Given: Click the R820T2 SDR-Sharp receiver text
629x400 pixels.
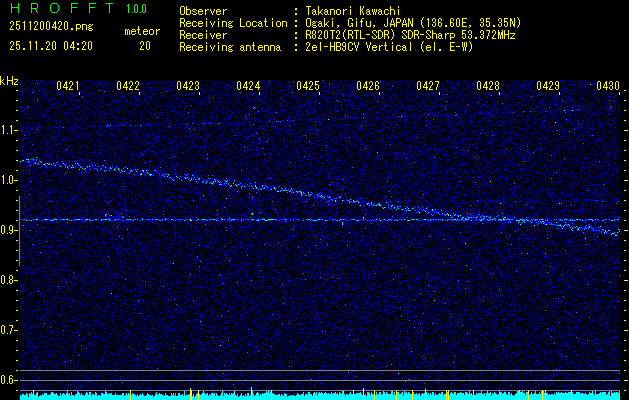Looking at the screenshot, I should (410, 34).
